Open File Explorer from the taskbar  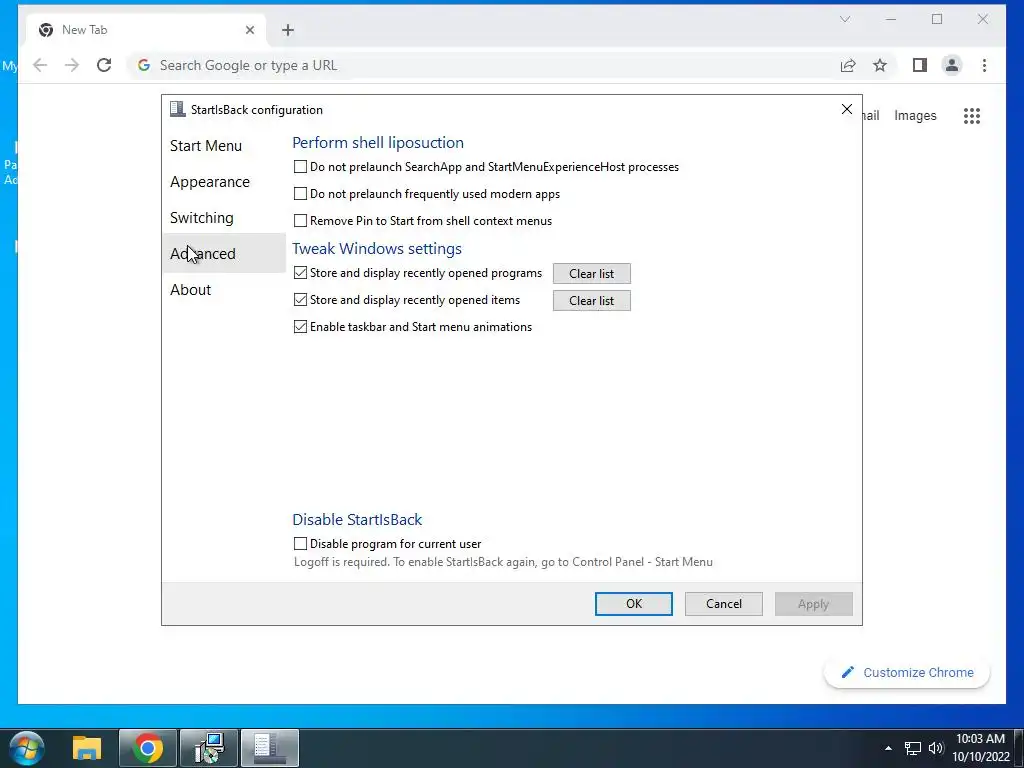(87, 748)
